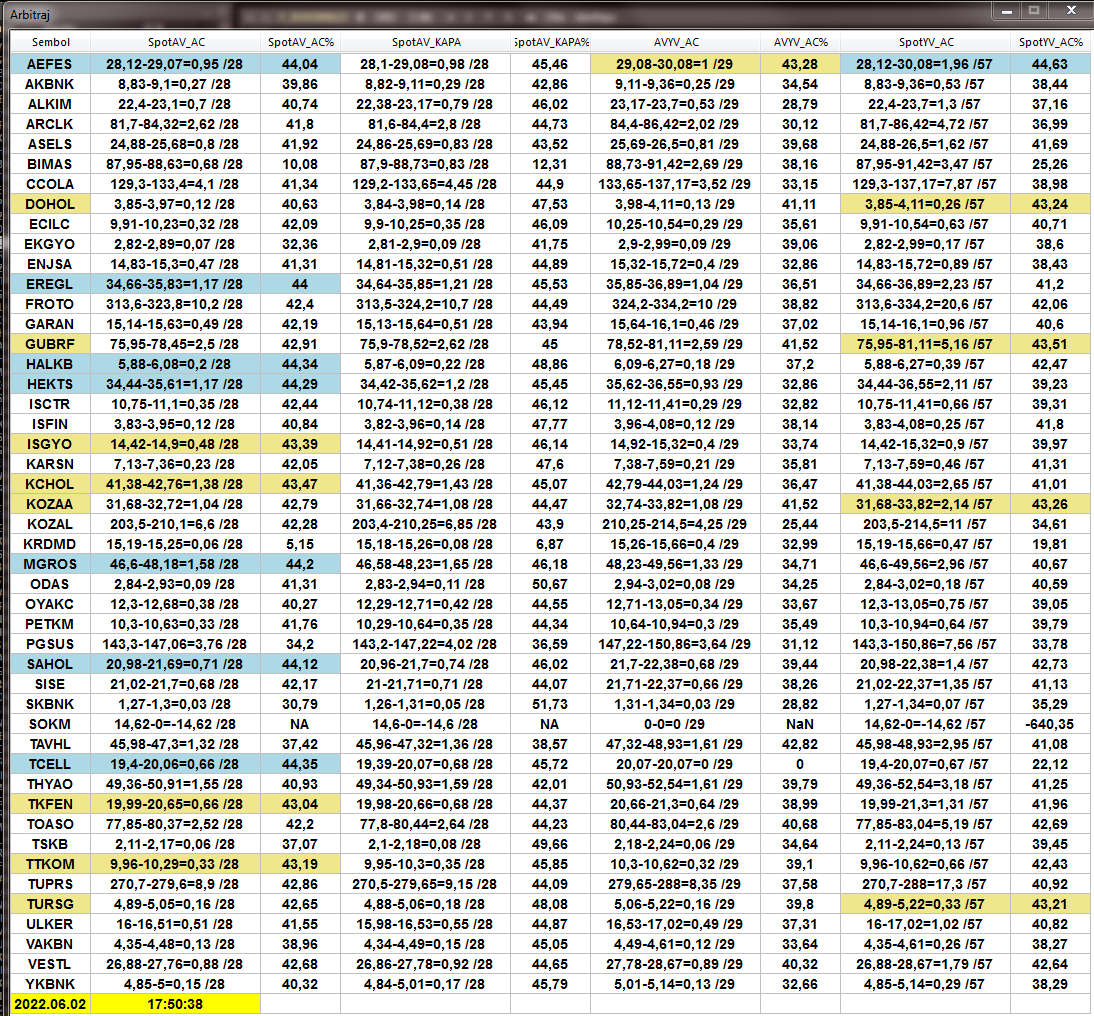The width and height of the screenshot is (1094, 1016).
Task: Select the TURSG symbol cell
Action: coord(50,904)
